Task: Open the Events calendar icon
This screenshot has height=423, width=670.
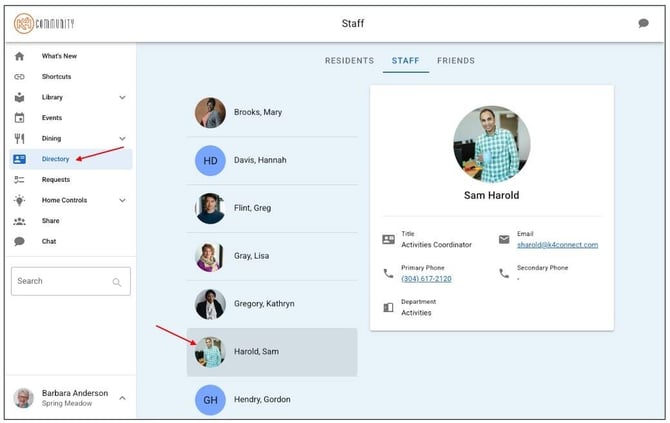Action: (x=19, y=118)
